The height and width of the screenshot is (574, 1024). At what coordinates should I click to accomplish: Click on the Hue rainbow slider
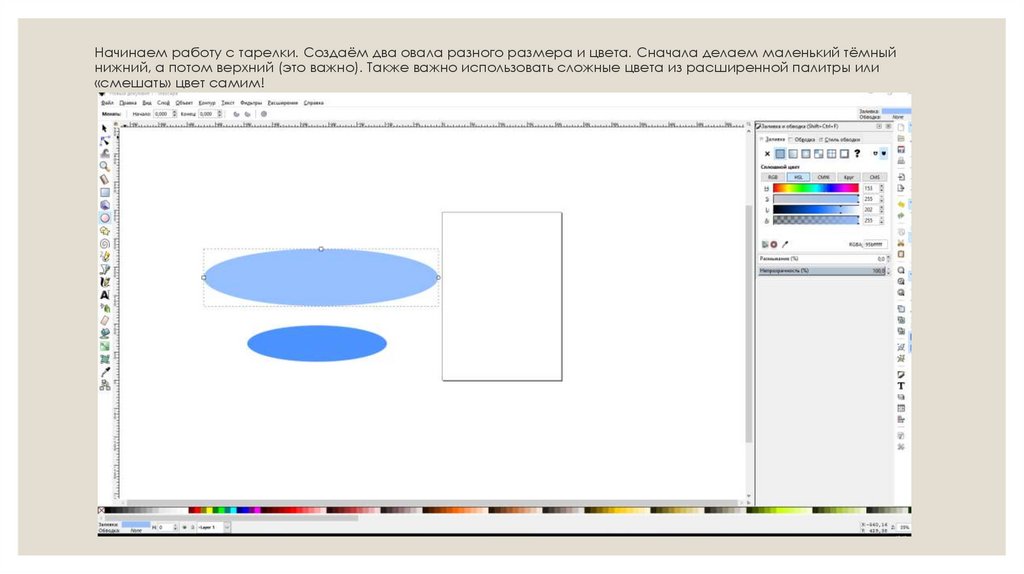815,188
